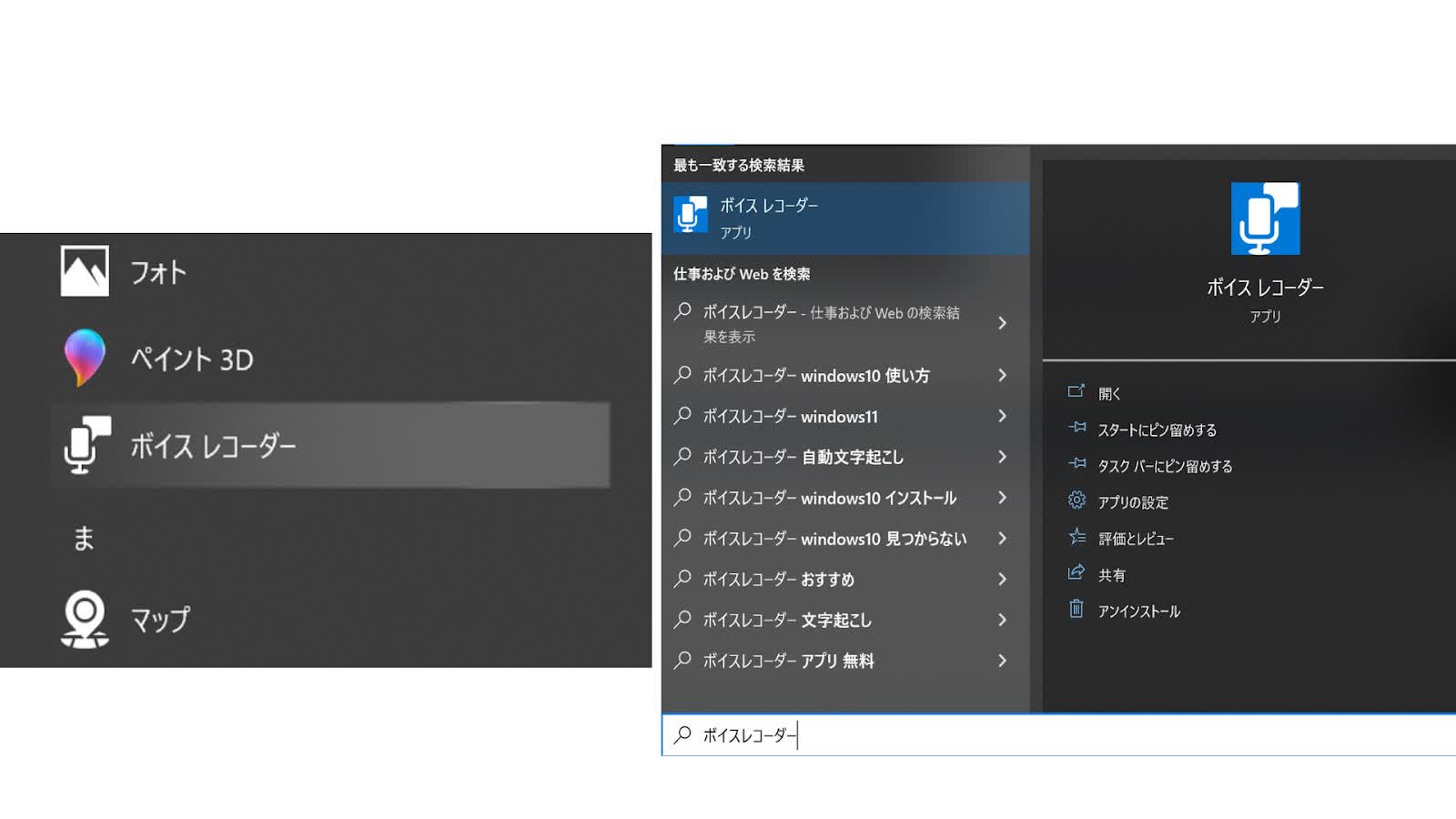Select the ま alphabet section header
The image size is (1456, 819).
click(84, 539)
